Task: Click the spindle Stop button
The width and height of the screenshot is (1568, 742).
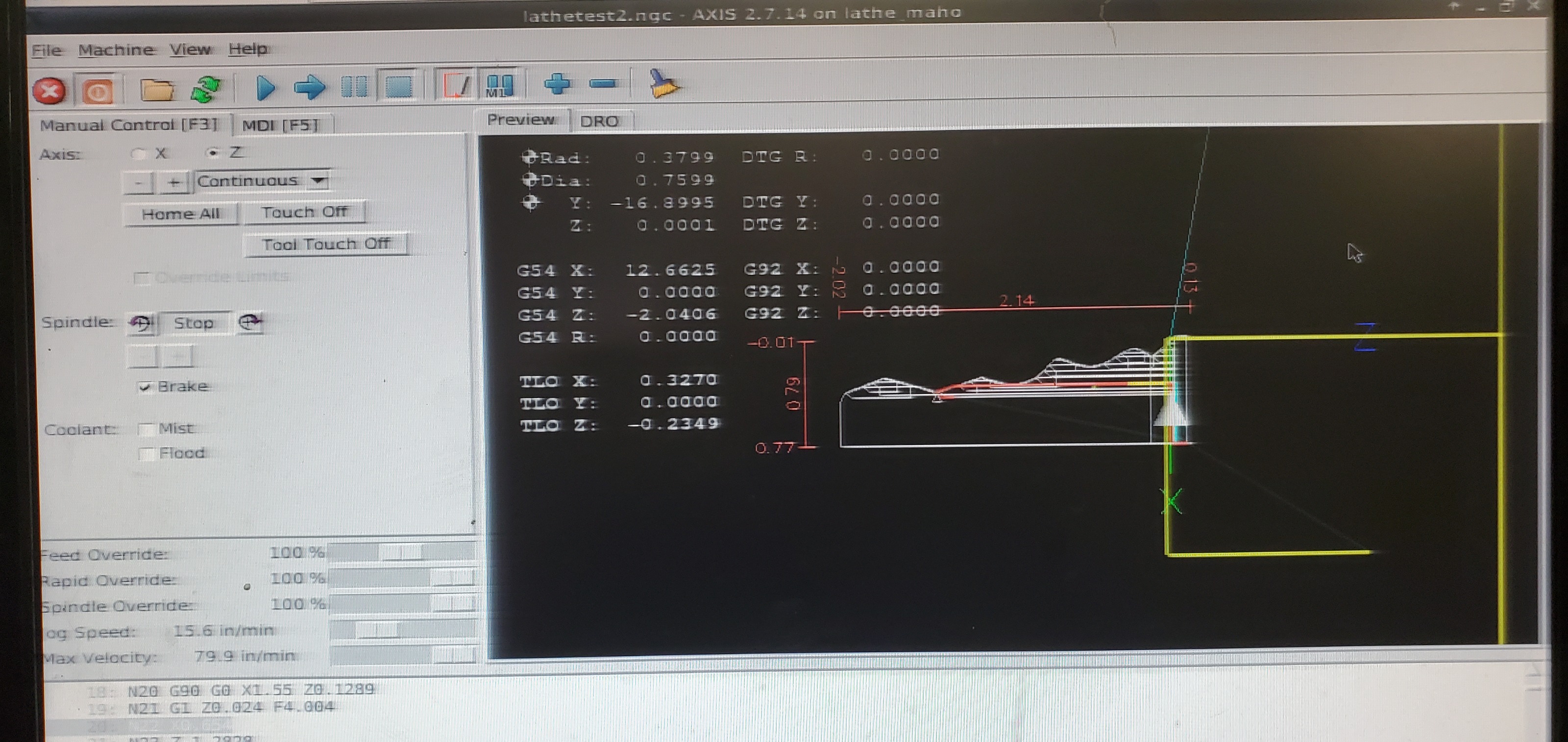Action: 194,322
